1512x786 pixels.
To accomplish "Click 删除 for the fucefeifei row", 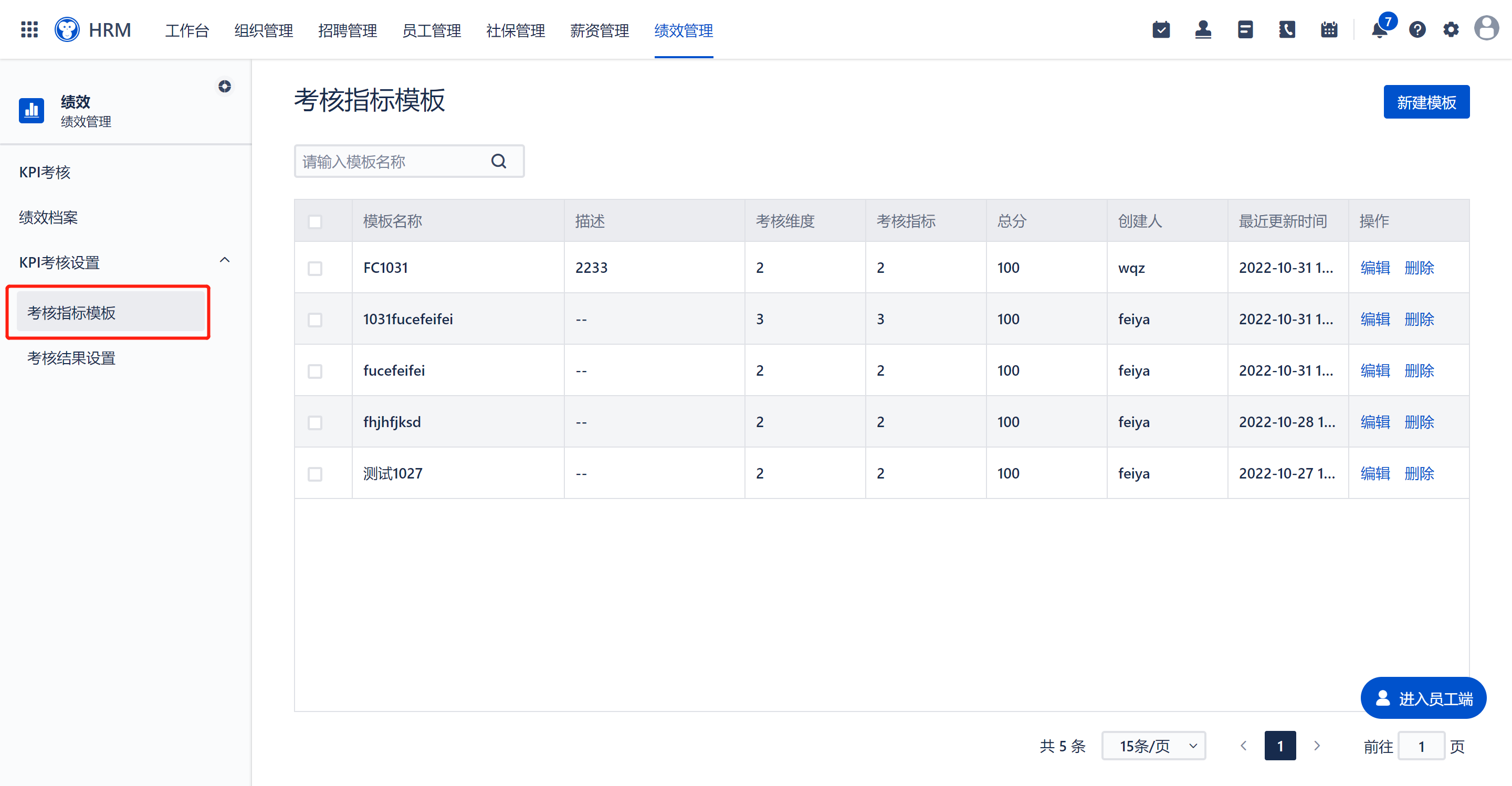I will (x=1419, y=371).
